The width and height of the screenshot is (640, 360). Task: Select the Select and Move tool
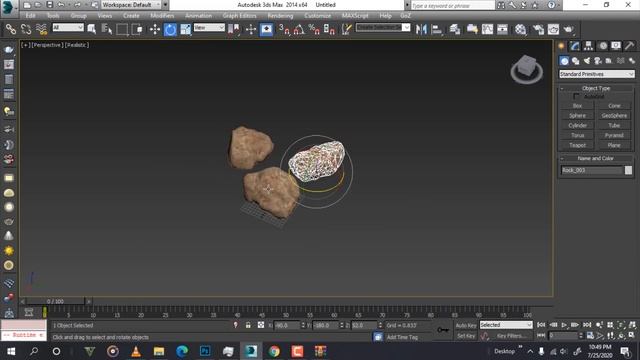pos(155,29)
